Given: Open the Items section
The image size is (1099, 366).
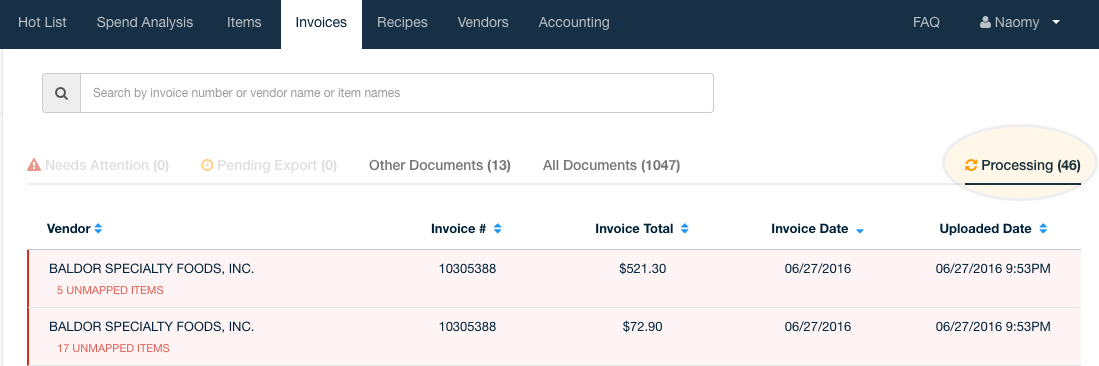Looking at the screenshot, I should pos(244,22).
